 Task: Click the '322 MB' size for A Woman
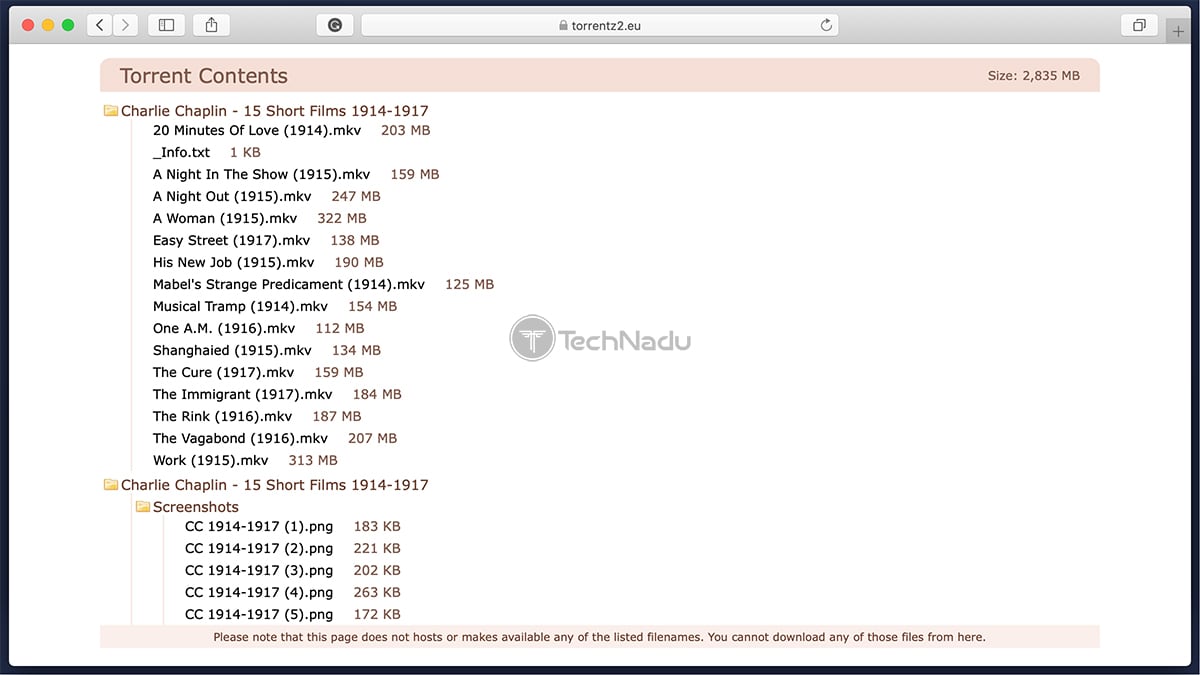coord(342,218)
